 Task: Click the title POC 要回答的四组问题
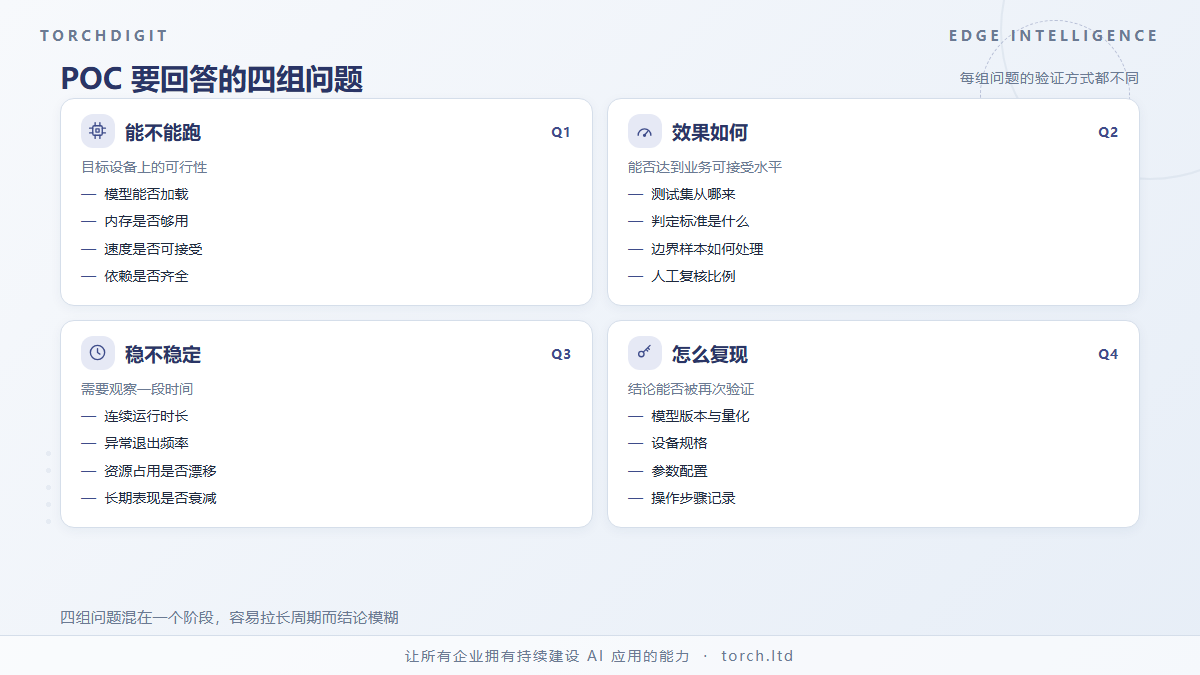tap(211, 79)
